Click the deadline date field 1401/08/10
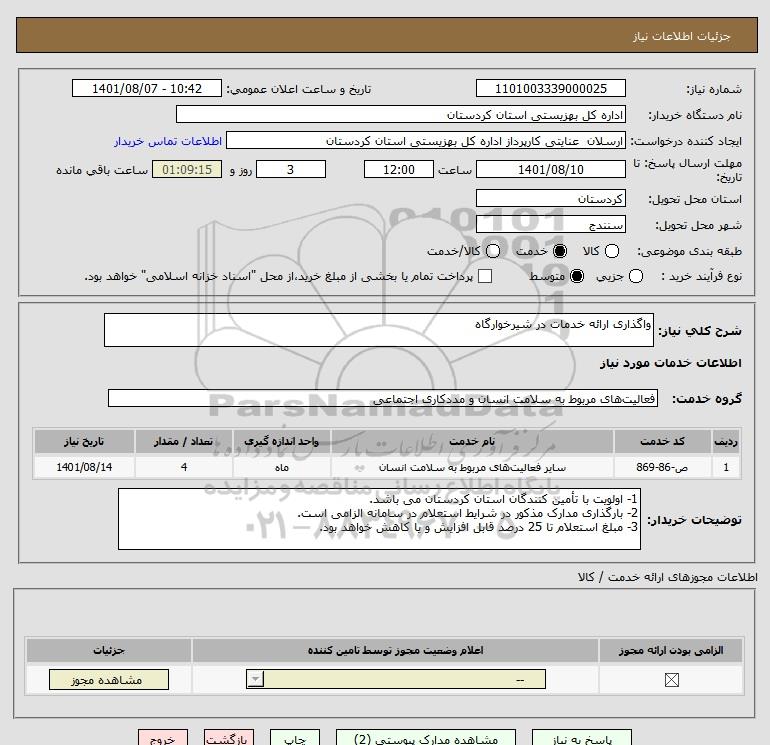770x745 pixels. pos(550,169)
